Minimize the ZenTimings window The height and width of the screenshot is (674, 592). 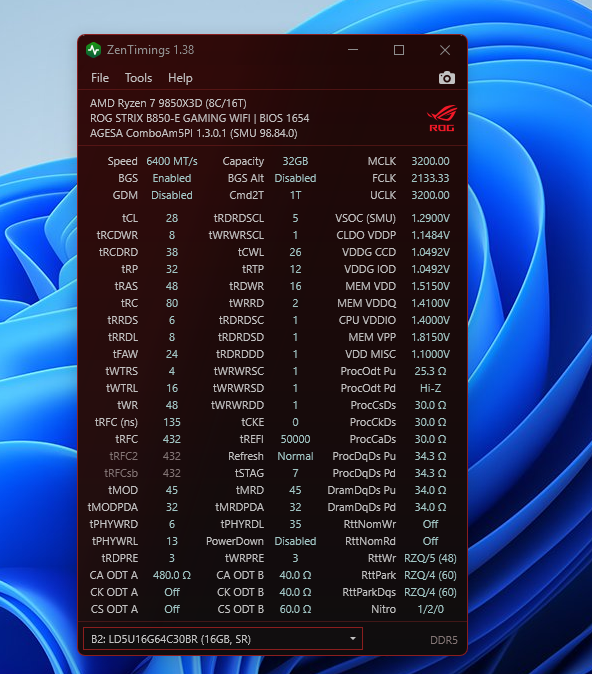[x=353, y=50]
